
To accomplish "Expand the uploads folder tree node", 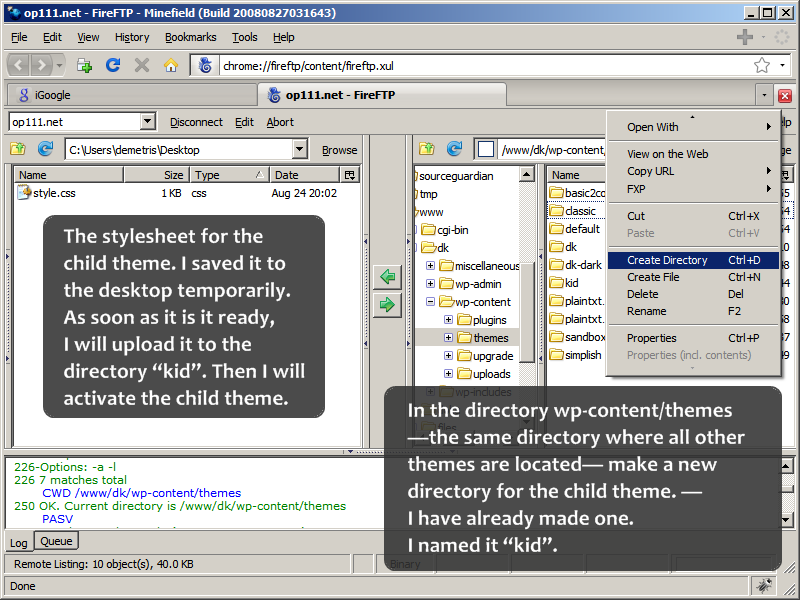I will (x=448, y=373).
